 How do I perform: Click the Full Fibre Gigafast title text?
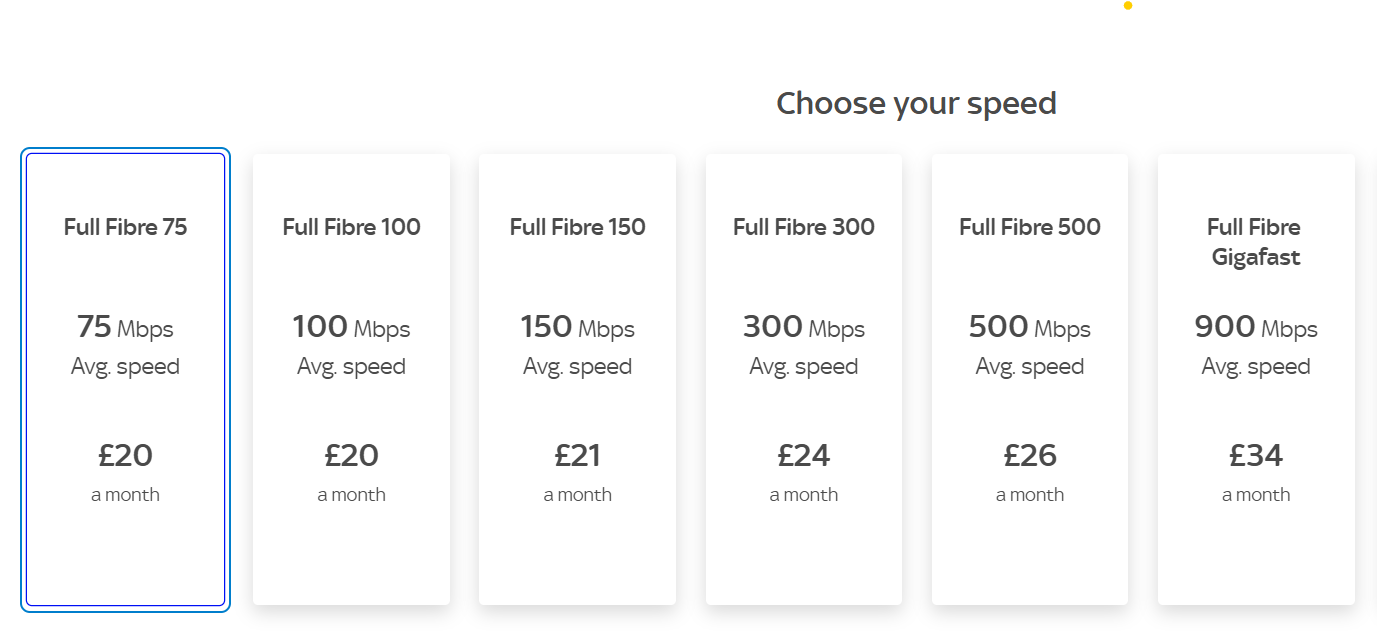click(x=1256, y=242)
